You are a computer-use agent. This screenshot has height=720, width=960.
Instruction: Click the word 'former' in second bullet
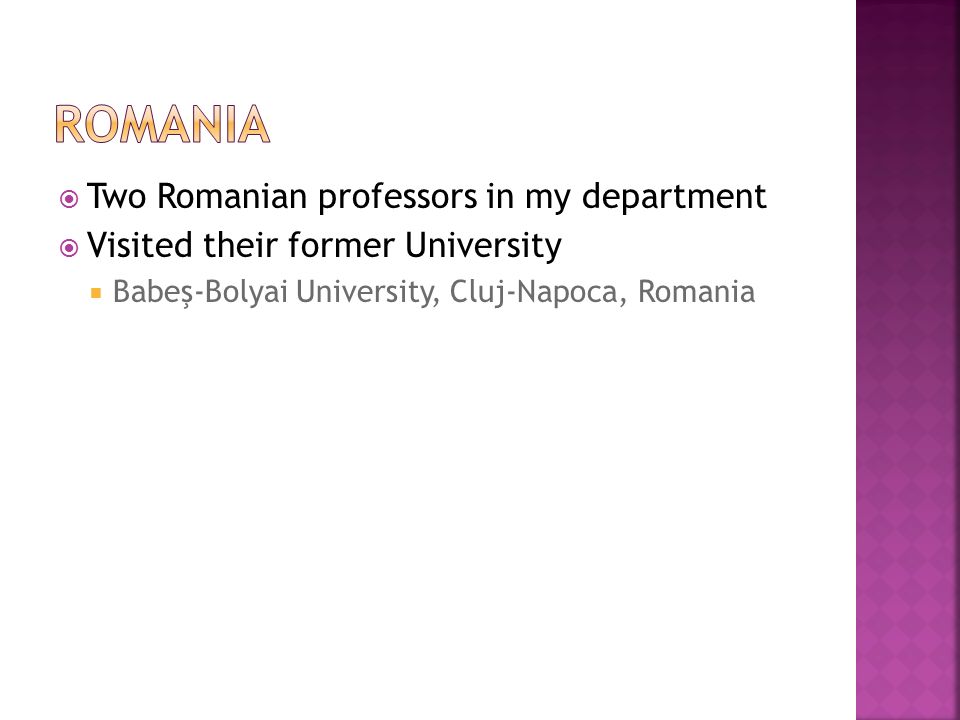341,245
